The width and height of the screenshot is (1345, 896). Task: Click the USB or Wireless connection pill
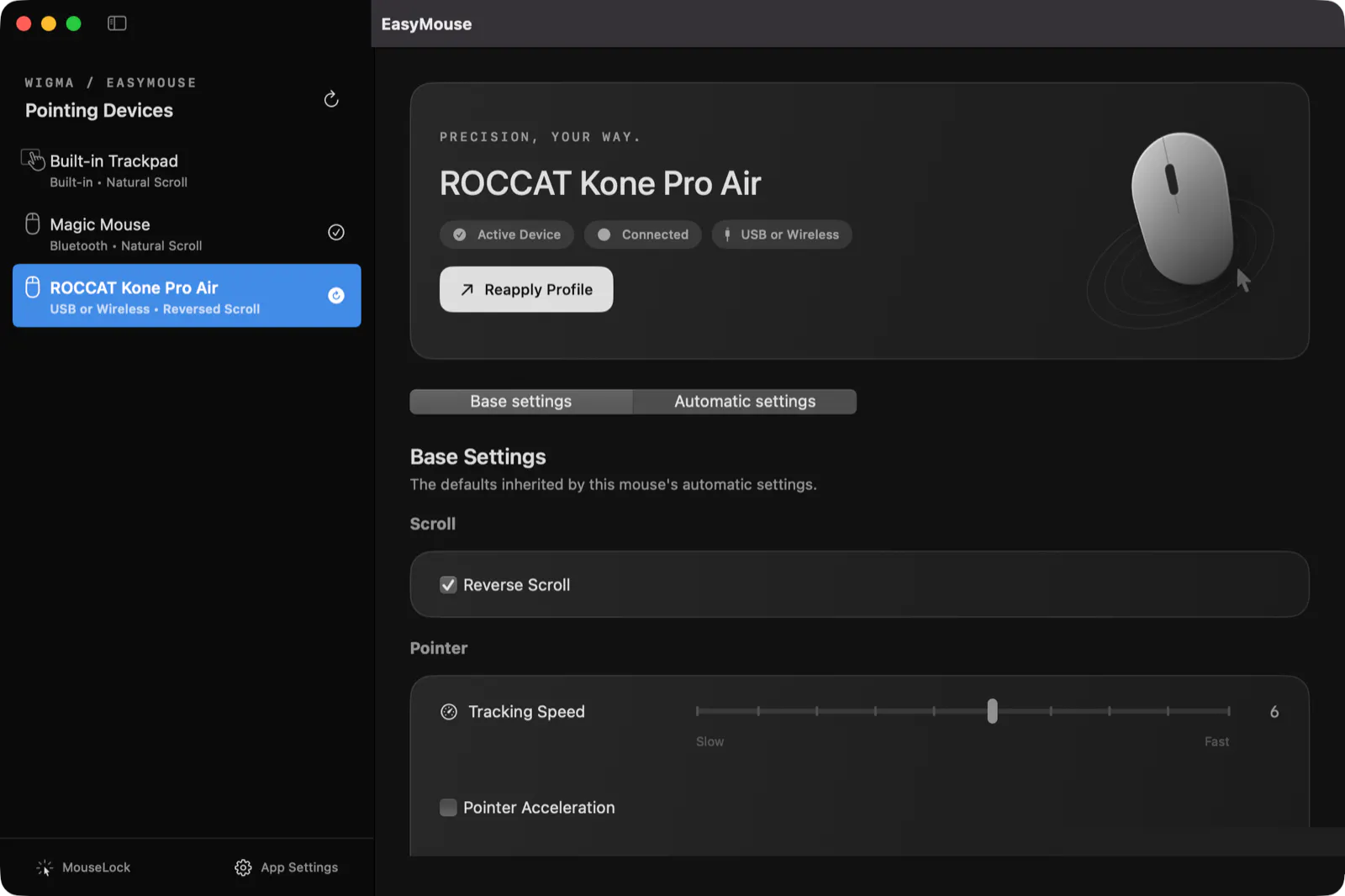tap(782, 235)
